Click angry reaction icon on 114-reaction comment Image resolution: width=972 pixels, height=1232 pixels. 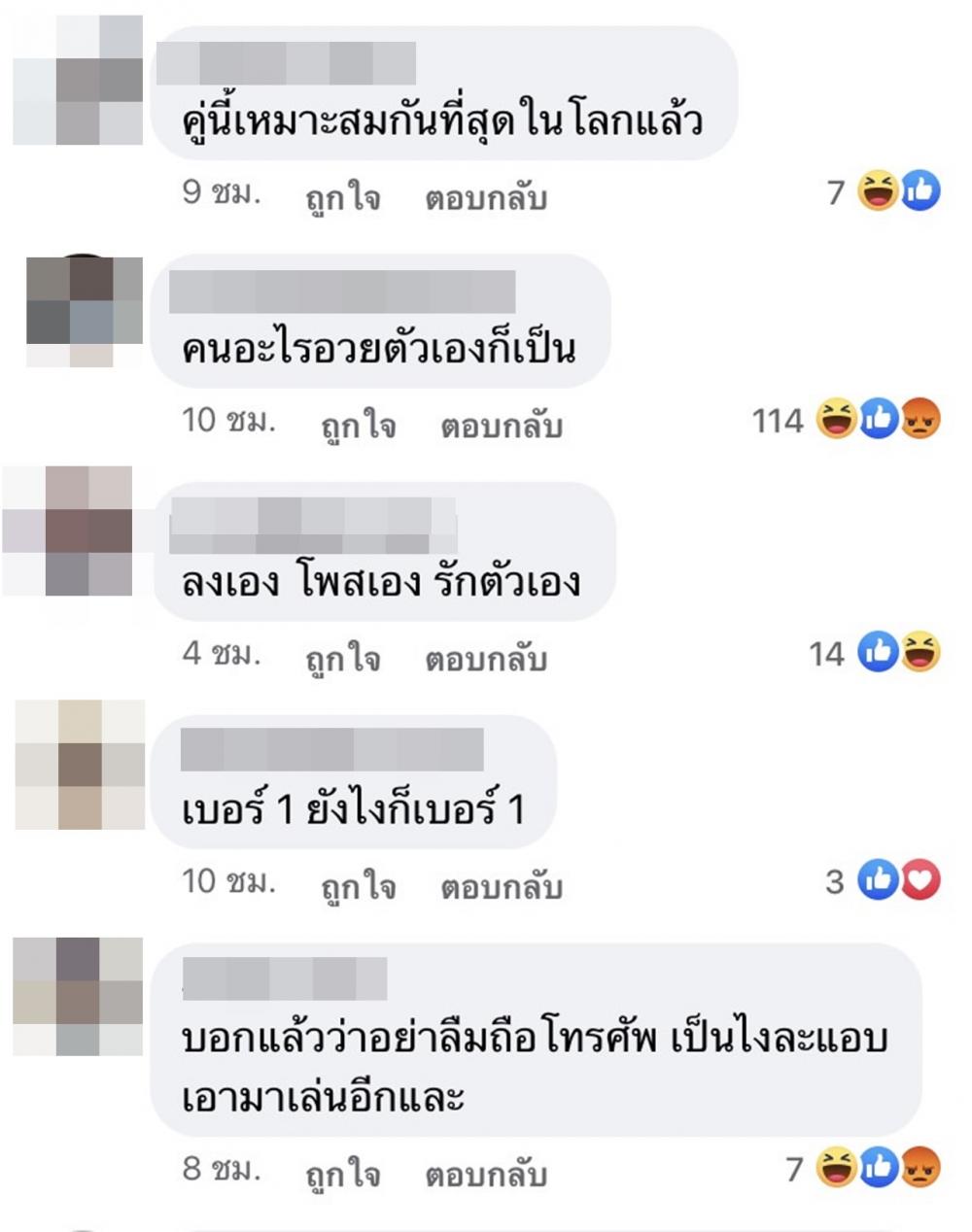(920, 419)
